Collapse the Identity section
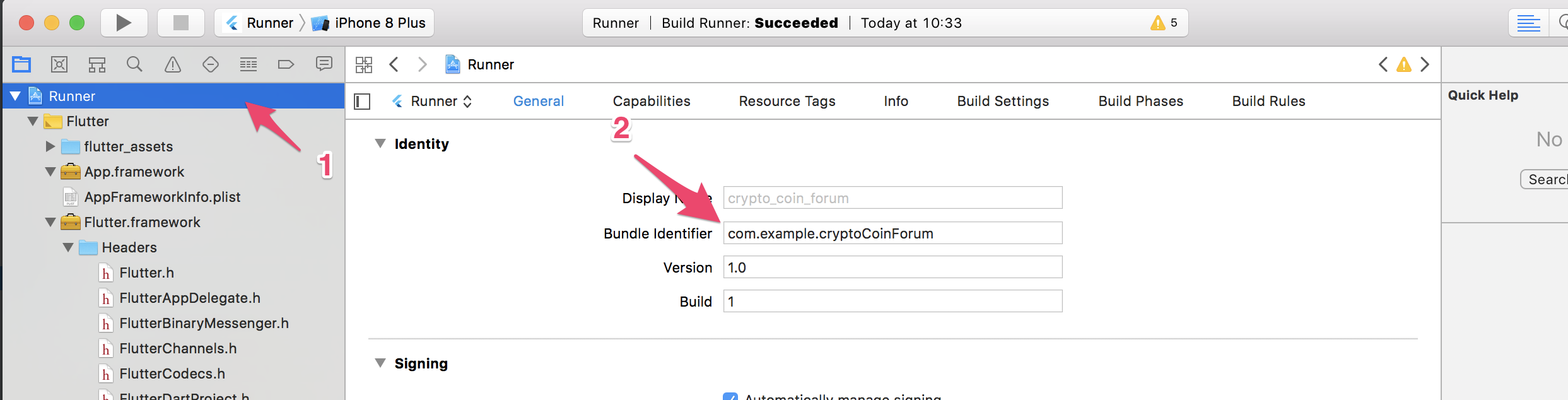1568x400 pixels. tap(380, 144)
